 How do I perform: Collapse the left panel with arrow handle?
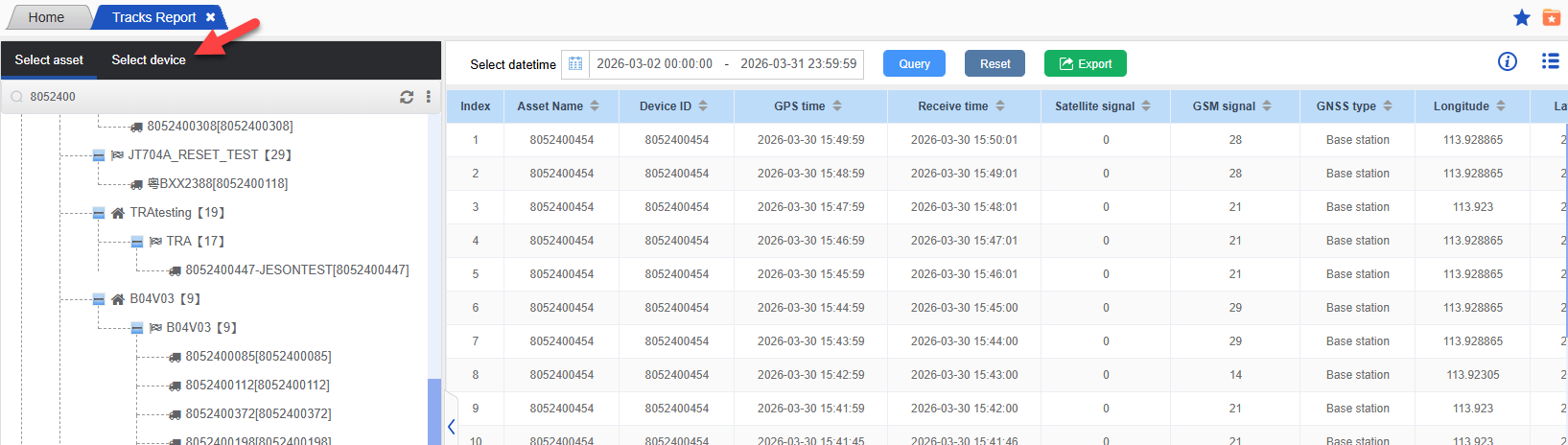pos(451,426)
